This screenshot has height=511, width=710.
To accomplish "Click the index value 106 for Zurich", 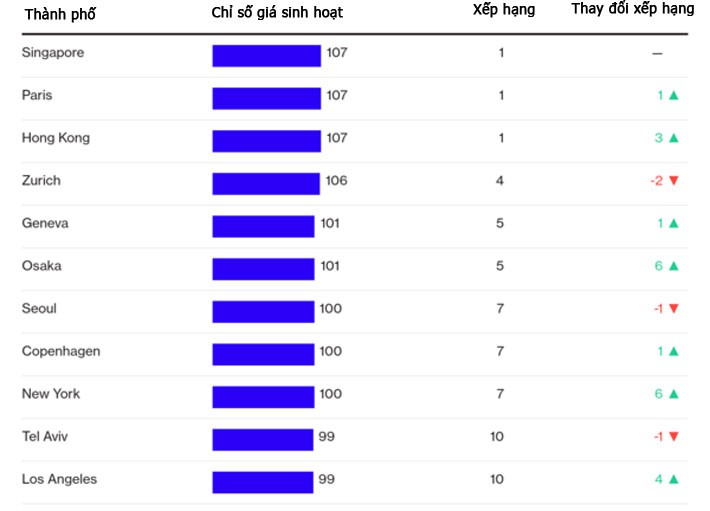I will (x=337, y=181).
